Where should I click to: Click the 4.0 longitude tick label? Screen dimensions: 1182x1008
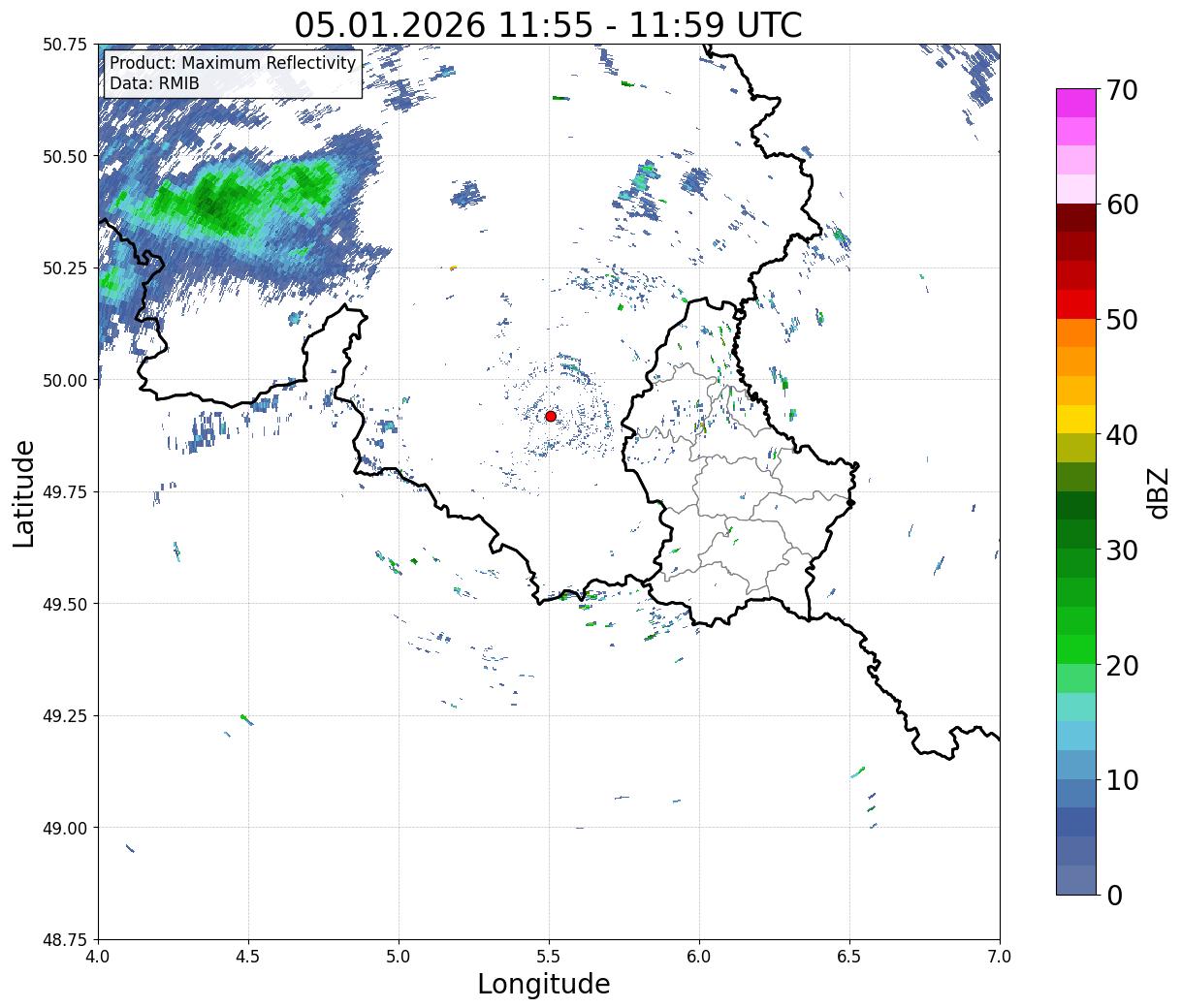click(x=98, y=957)
